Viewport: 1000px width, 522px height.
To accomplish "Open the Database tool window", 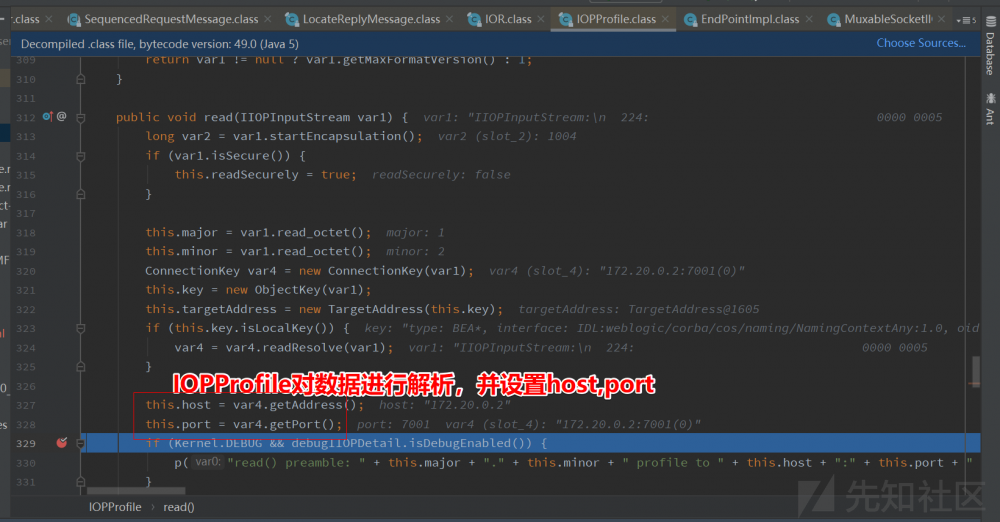I will (990, 48).
